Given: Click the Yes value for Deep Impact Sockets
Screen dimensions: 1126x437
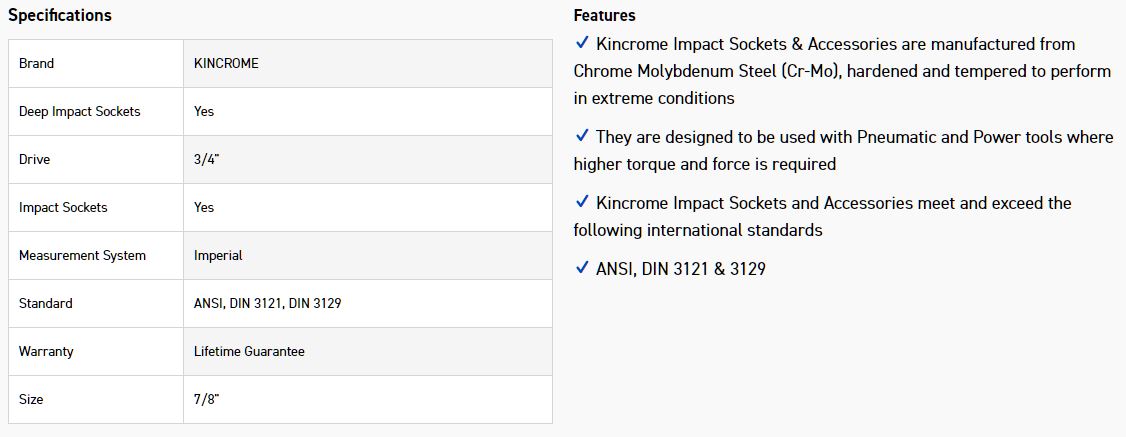Looking at the screenshot, I should (x=204, y=111).
